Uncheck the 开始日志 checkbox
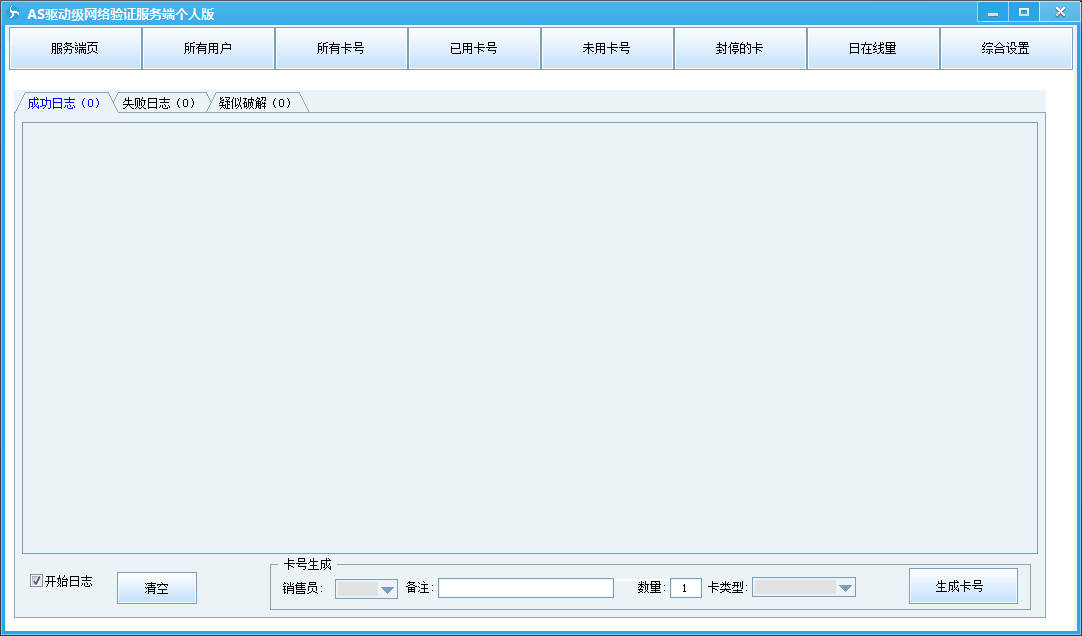The height and width of the screenshot is (636, 1082). (37, 581)
